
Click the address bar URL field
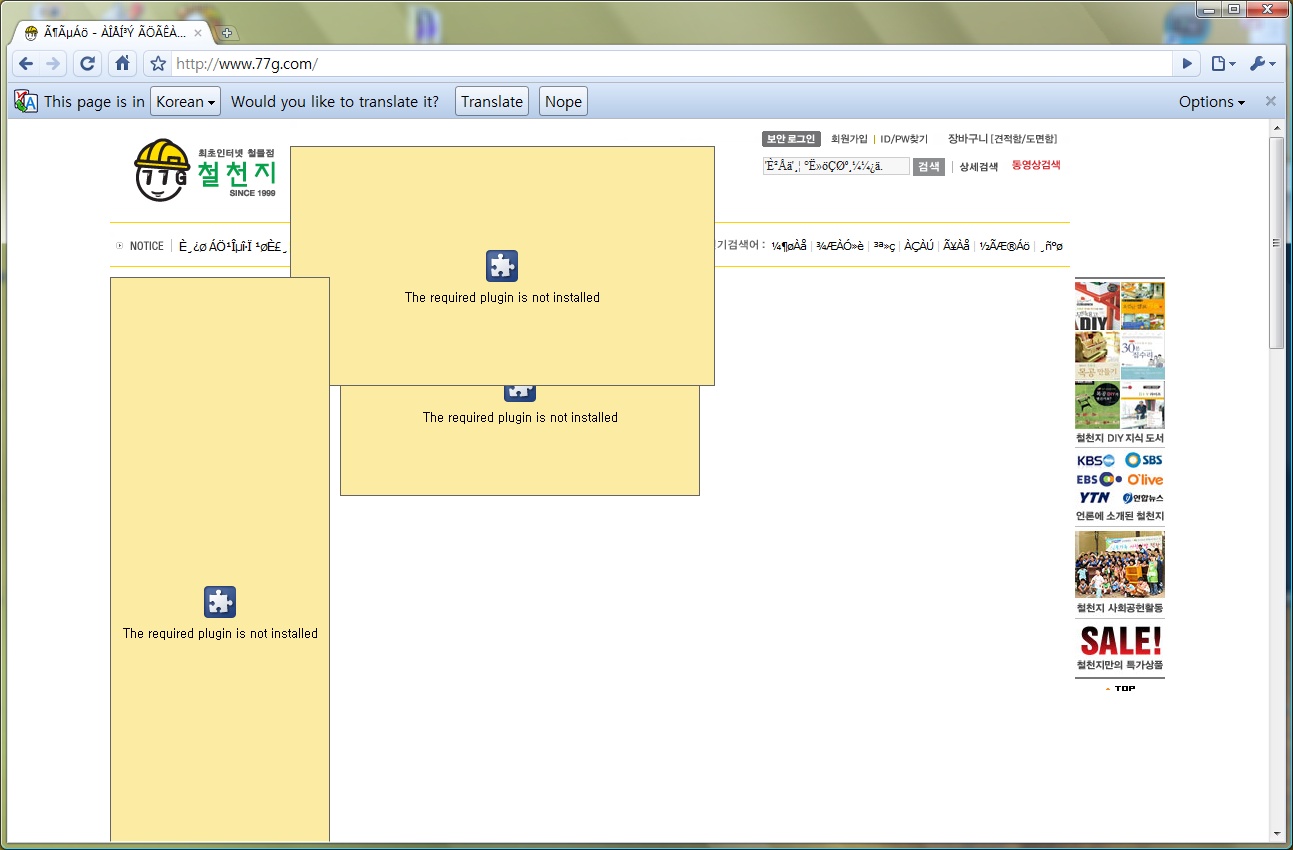(x=670, y=64)
